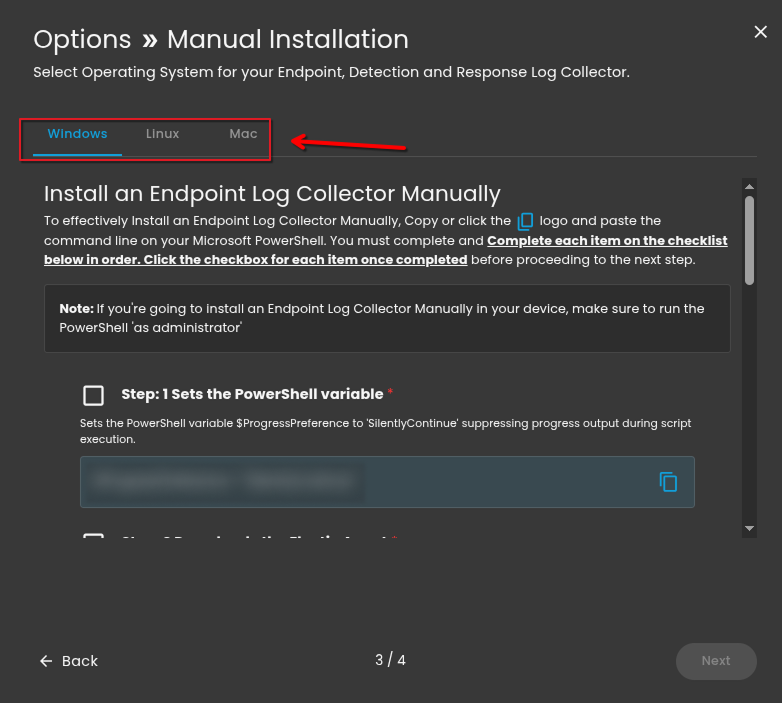Viewport: 782px width, 703px height.
Task: Check the Step 1 PowerShell variable checkbox
Action: [x=93, y=395]
